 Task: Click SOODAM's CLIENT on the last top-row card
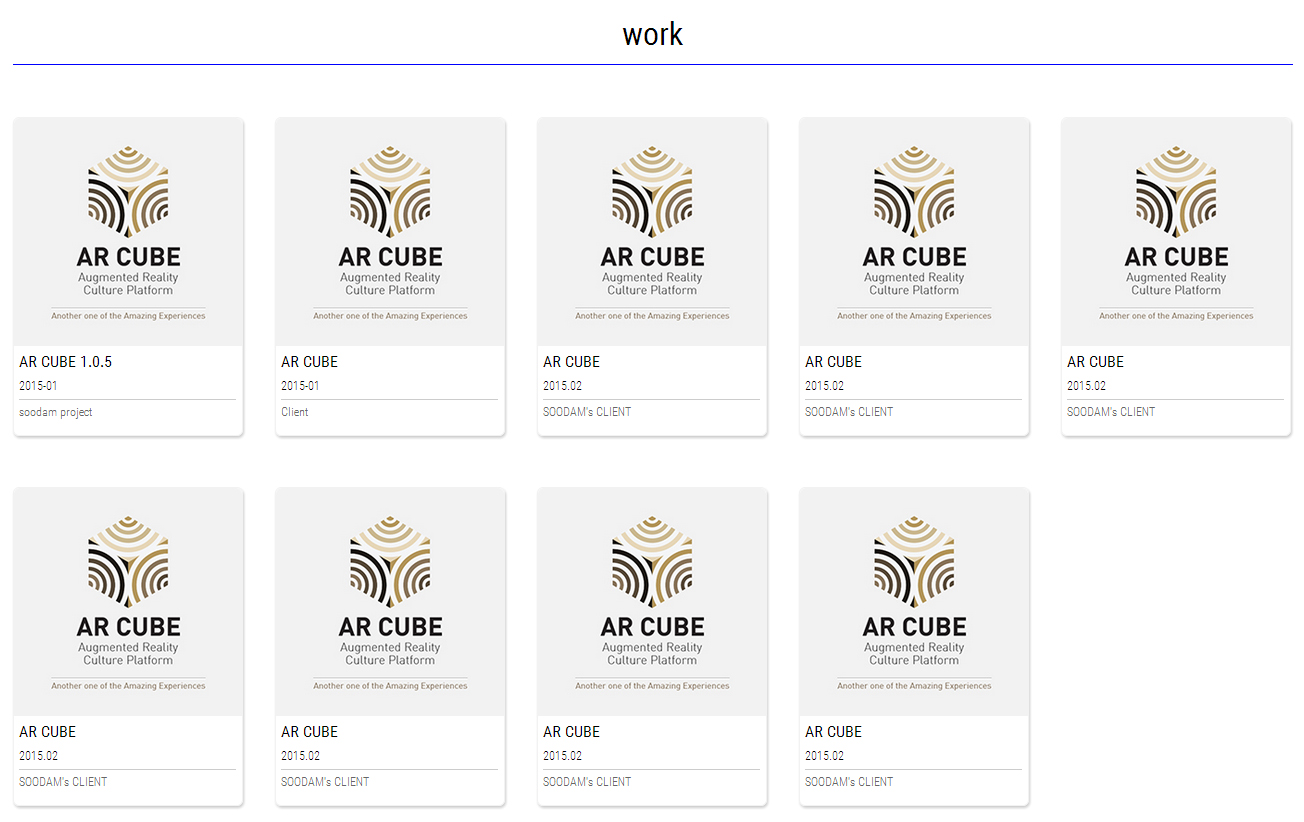(x=1111, y=412)
